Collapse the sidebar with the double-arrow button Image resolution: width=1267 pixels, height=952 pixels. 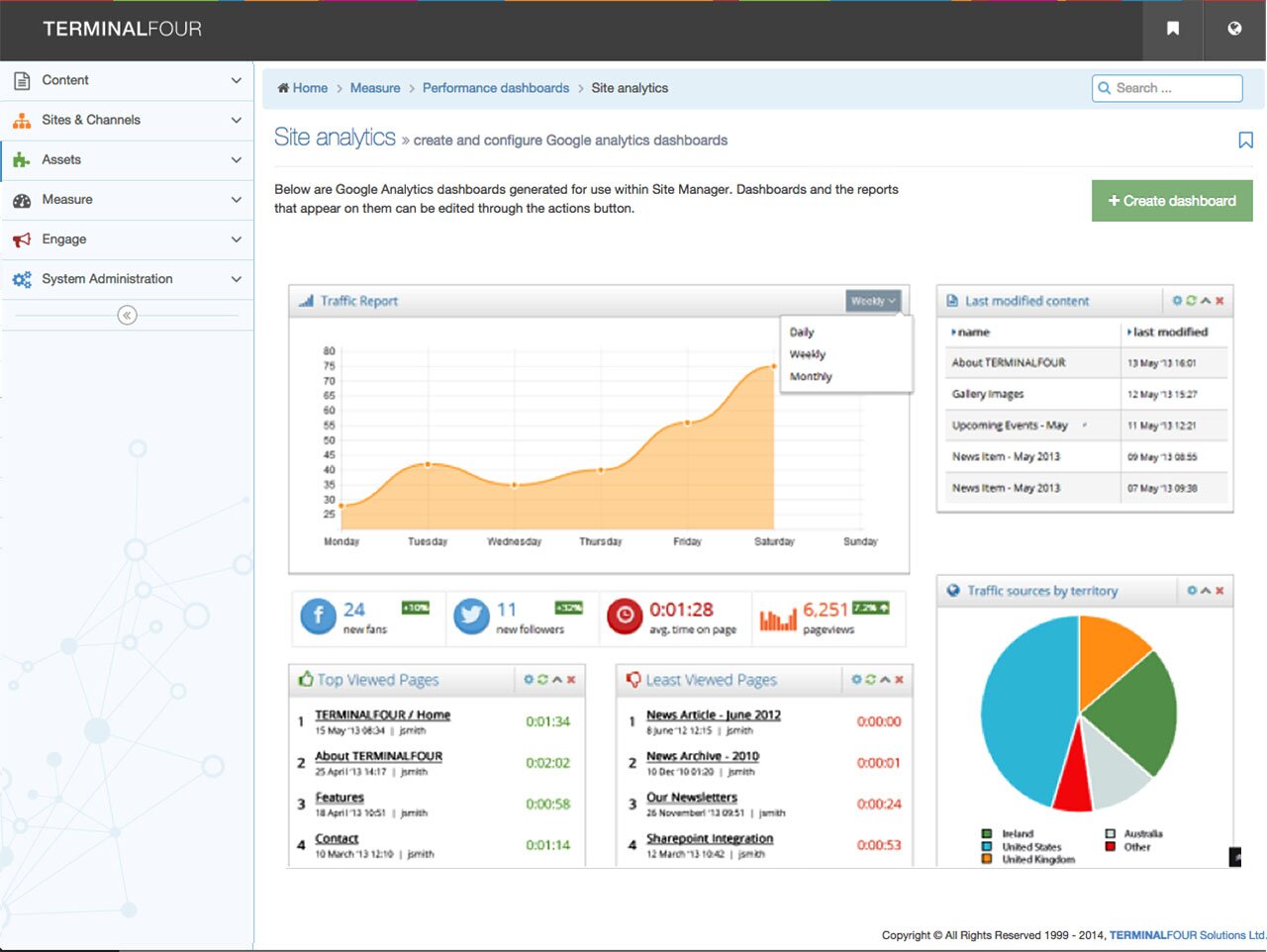(x=127, y=316)
